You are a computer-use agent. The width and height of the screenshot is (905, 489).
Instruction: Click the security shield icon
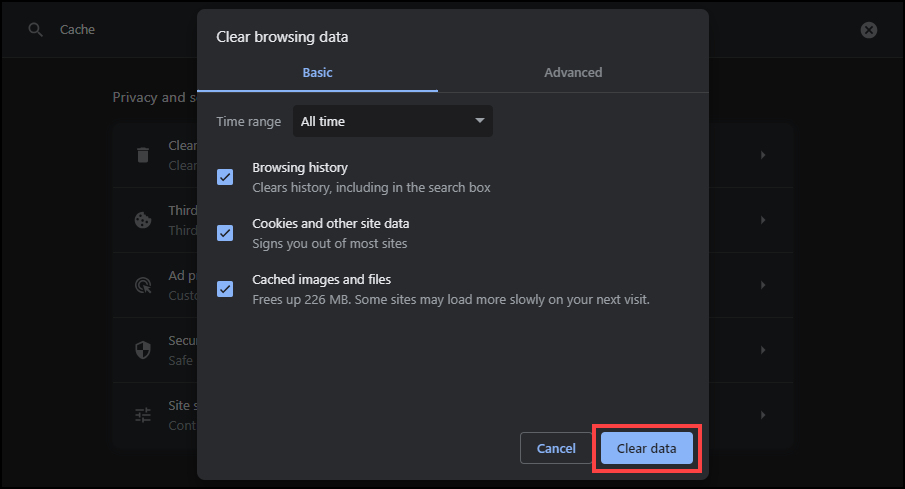click(x=143, y=350)
